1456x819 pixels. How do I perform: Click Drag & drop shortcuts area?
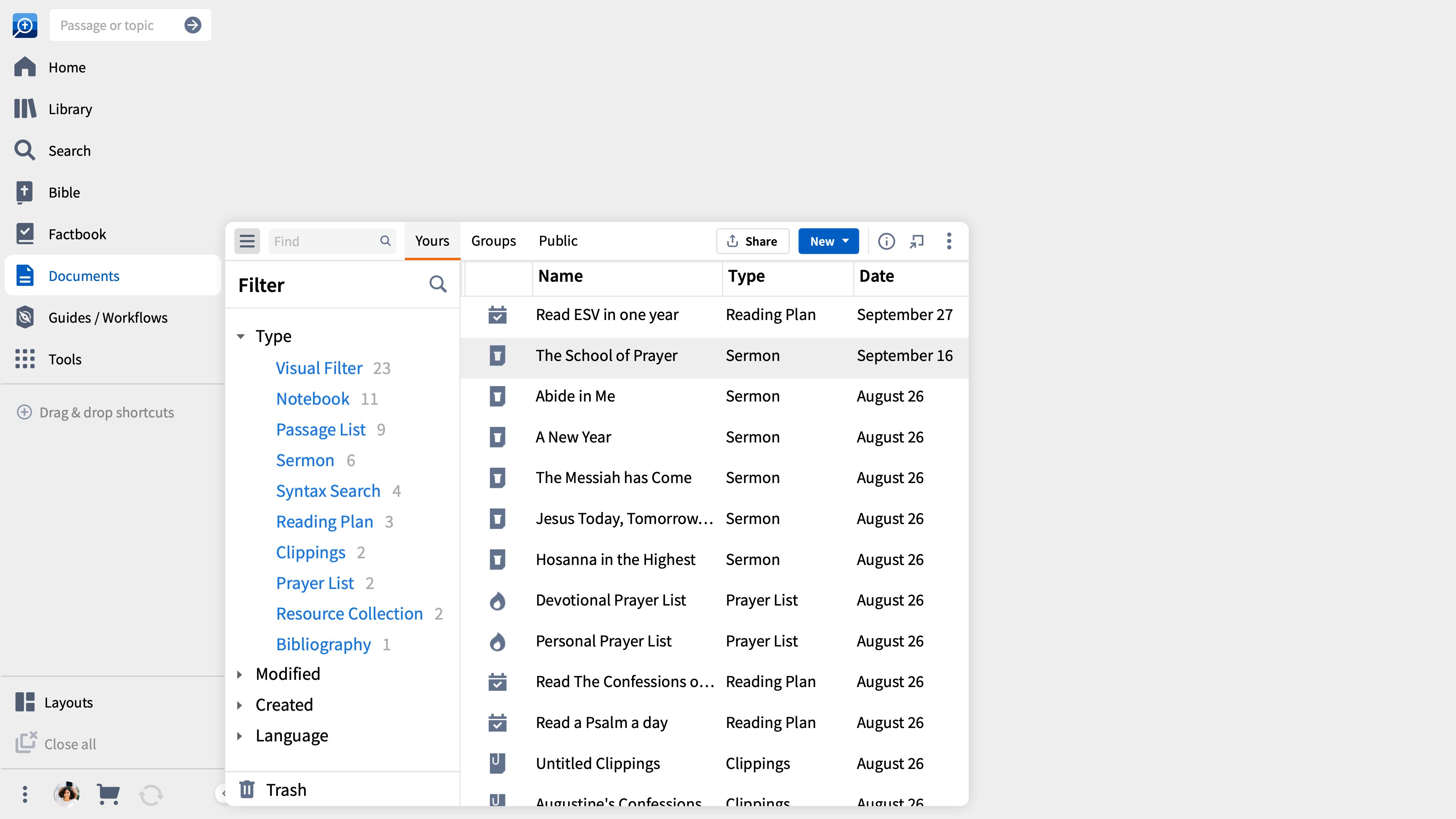click(96, 412)
